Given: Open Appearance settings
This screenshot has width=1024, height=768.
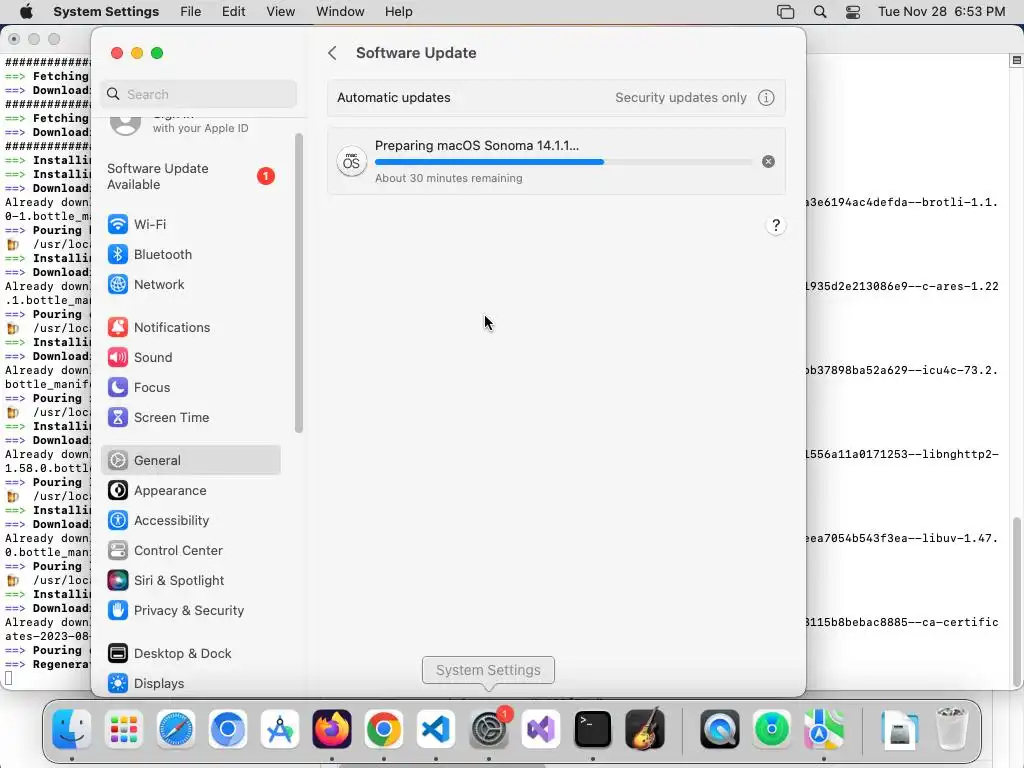Looking at the screenshot, I should point(191,490).
